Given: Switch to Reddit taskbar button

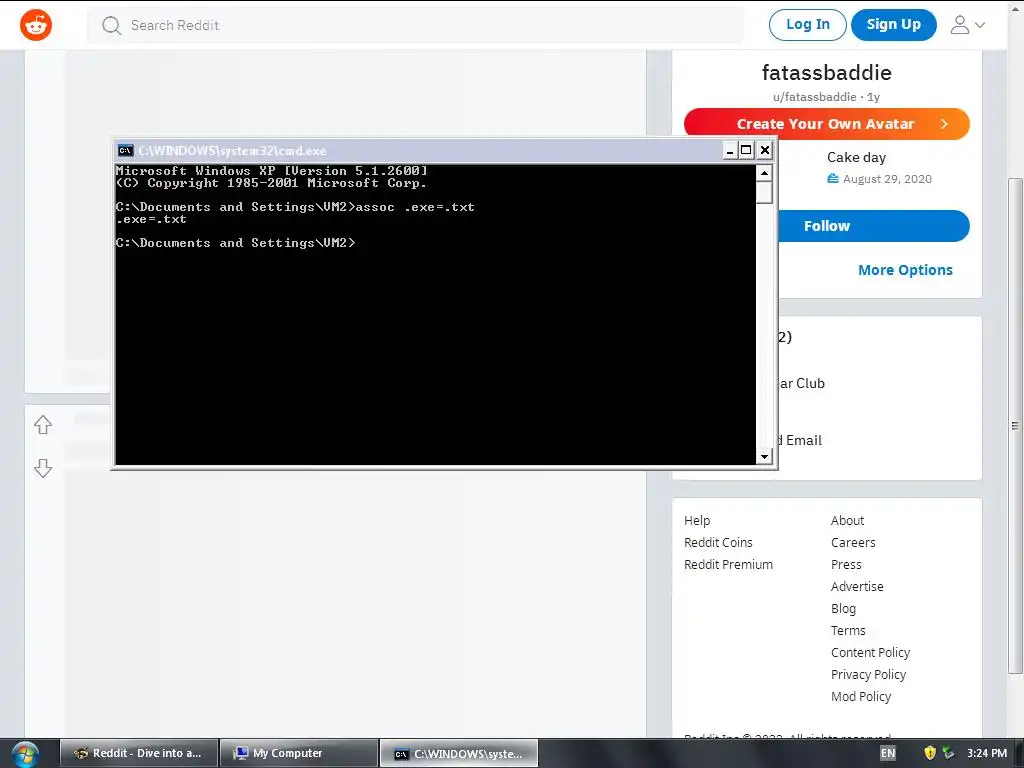Looking at the screenshot, I should click(x=139, y=754).
